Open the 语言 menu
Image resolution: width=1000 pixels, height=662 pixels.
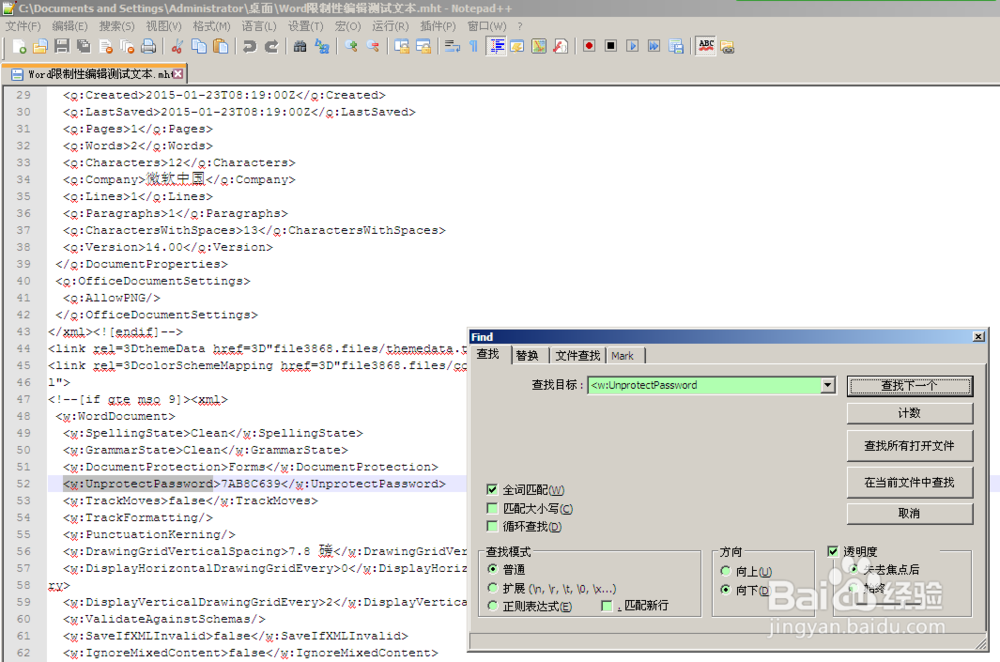(x=259, y=26)
